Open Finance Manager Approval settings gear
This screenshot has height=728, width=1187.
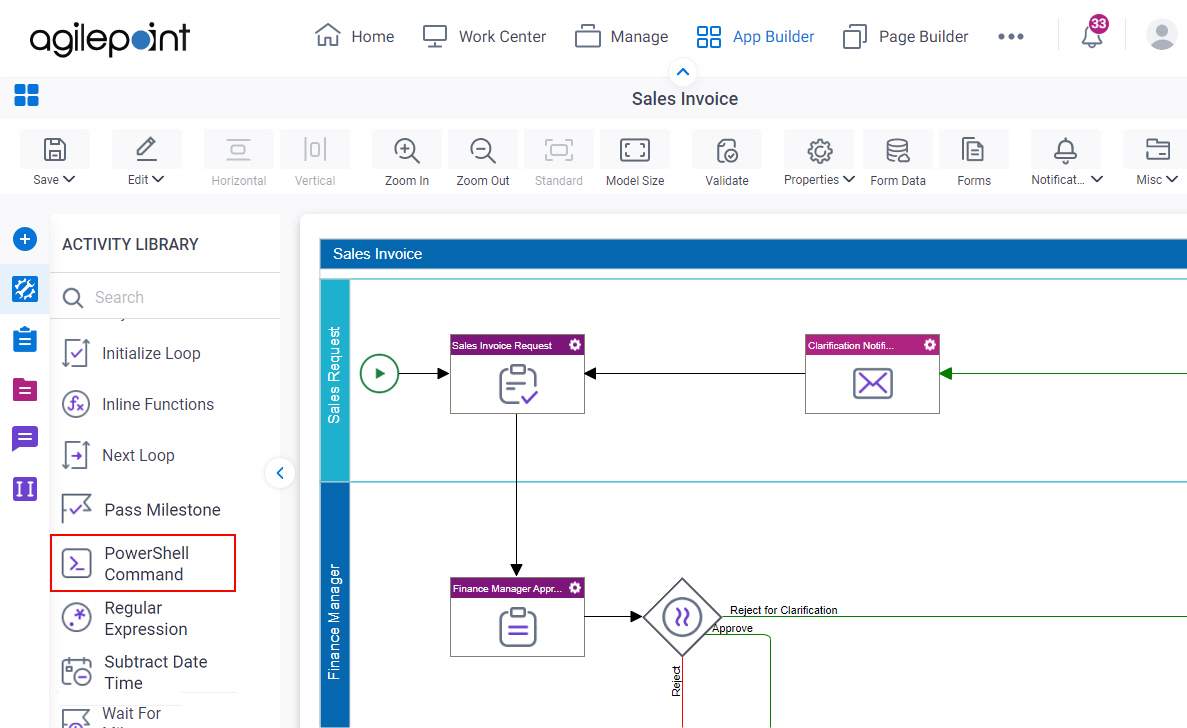[575, 588]
